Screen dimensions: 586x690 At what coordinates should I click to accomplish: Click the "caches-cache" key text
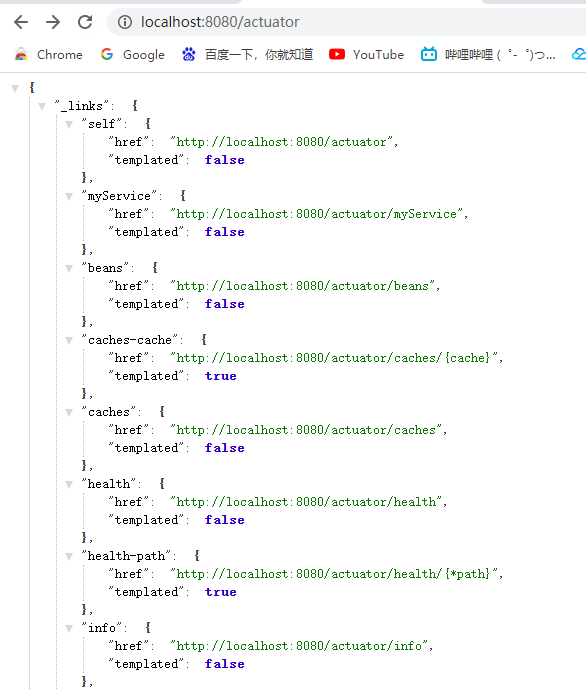[x=130, y=340]
